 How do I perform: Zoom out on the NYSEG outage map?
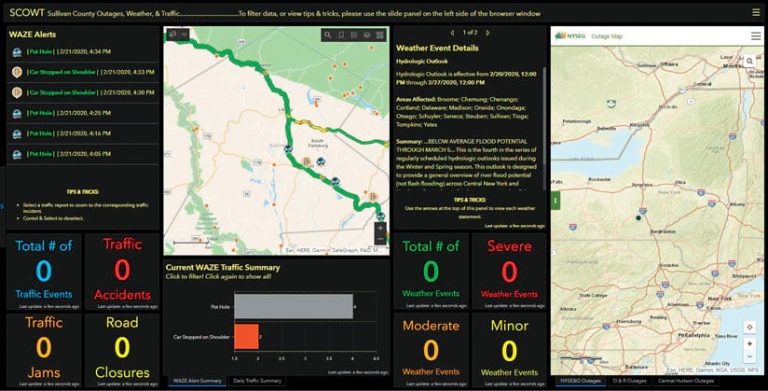[749, 356]
